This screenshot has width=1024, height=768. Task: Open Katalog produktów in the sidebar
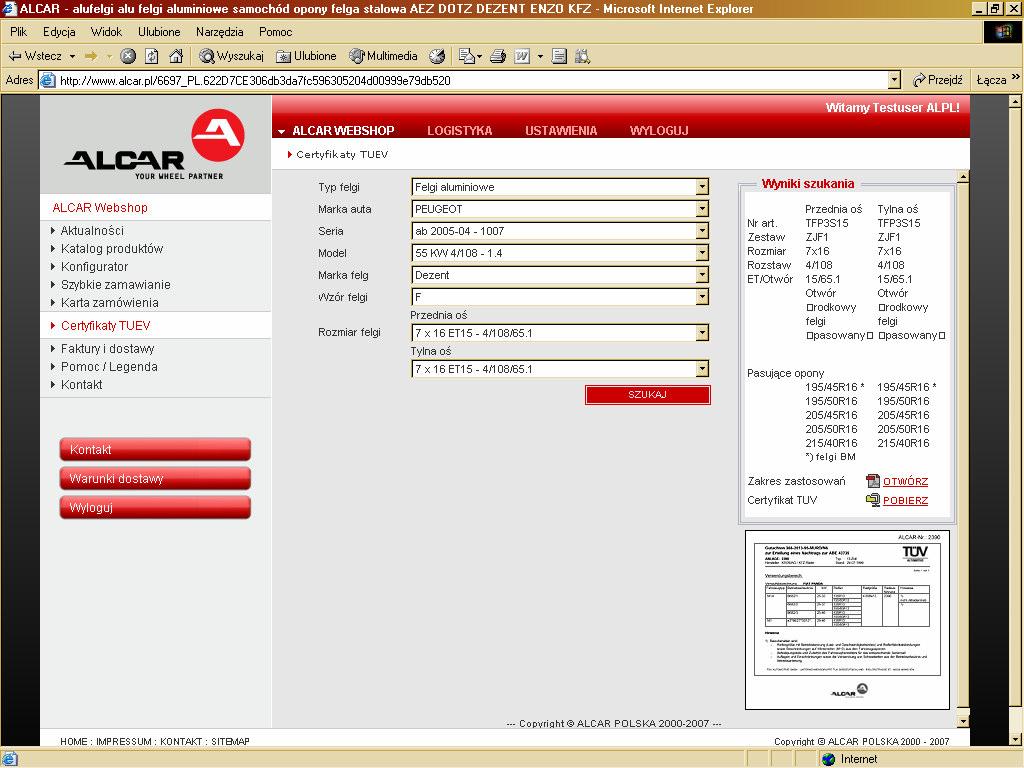[x=112, y=249]
